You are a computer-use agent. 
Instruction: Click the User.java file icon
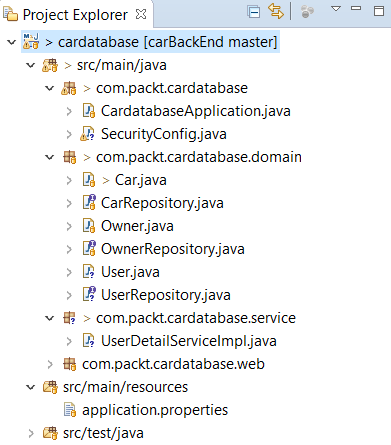pyautogui.click(x=89, y=272)
